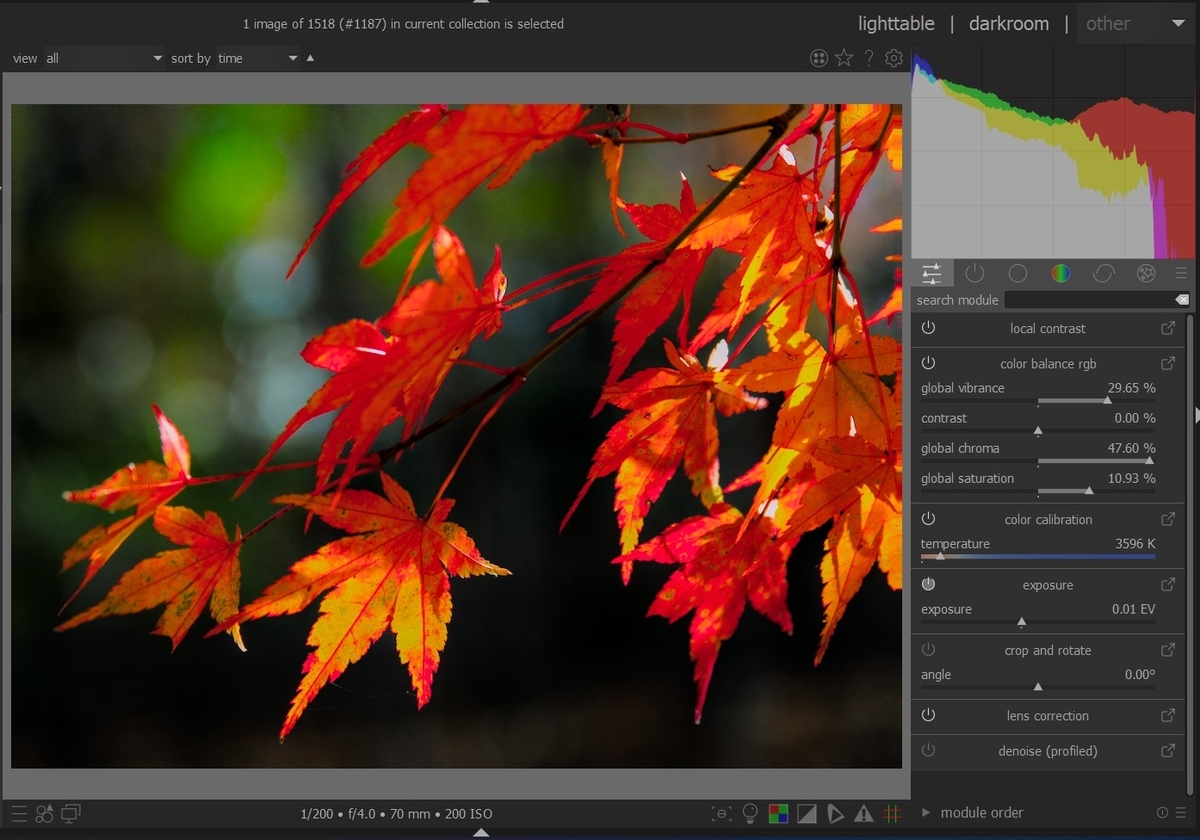Switch to the effect modules group tab

(1147, 273)
